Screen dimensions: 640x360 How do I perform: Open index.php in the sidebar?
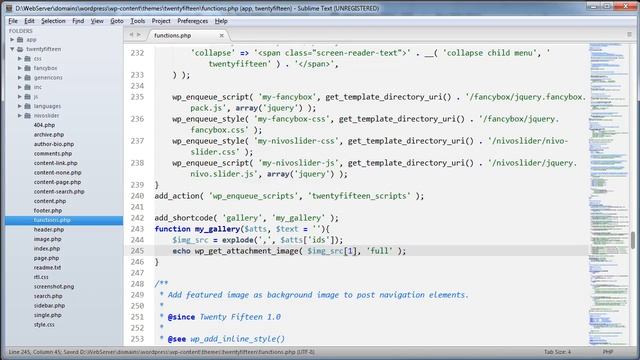pos(47,249)
